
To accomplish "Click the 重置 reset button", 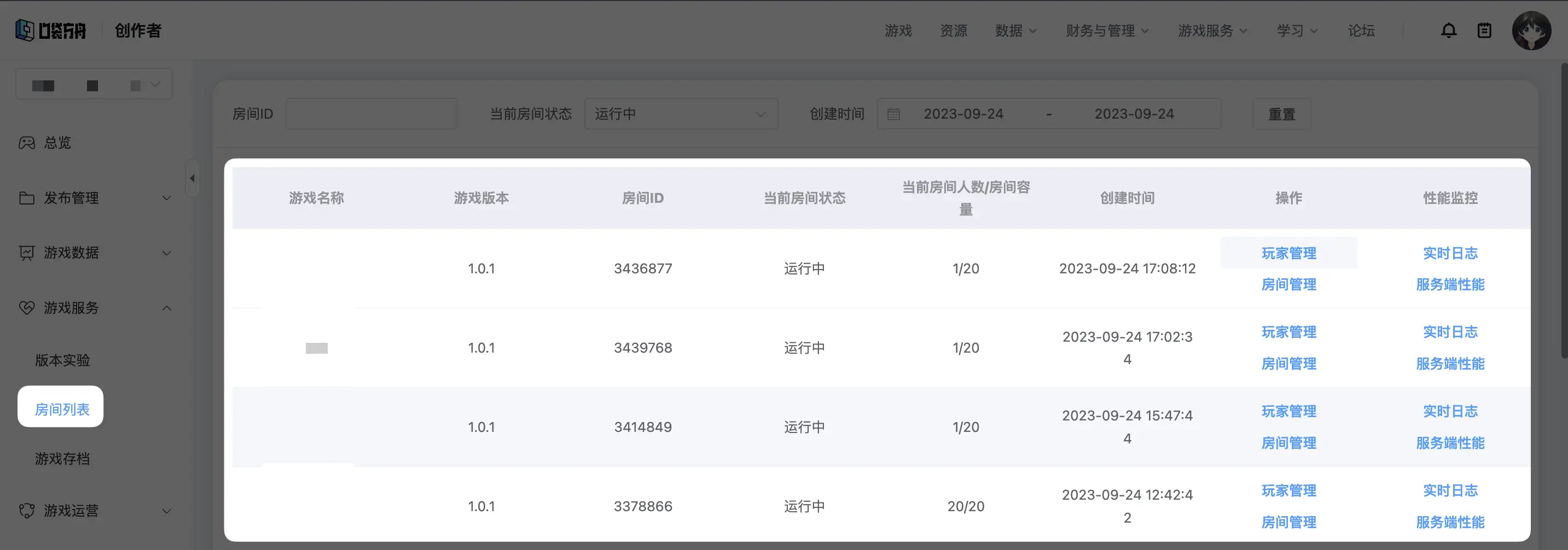I will coord(1281,114).
